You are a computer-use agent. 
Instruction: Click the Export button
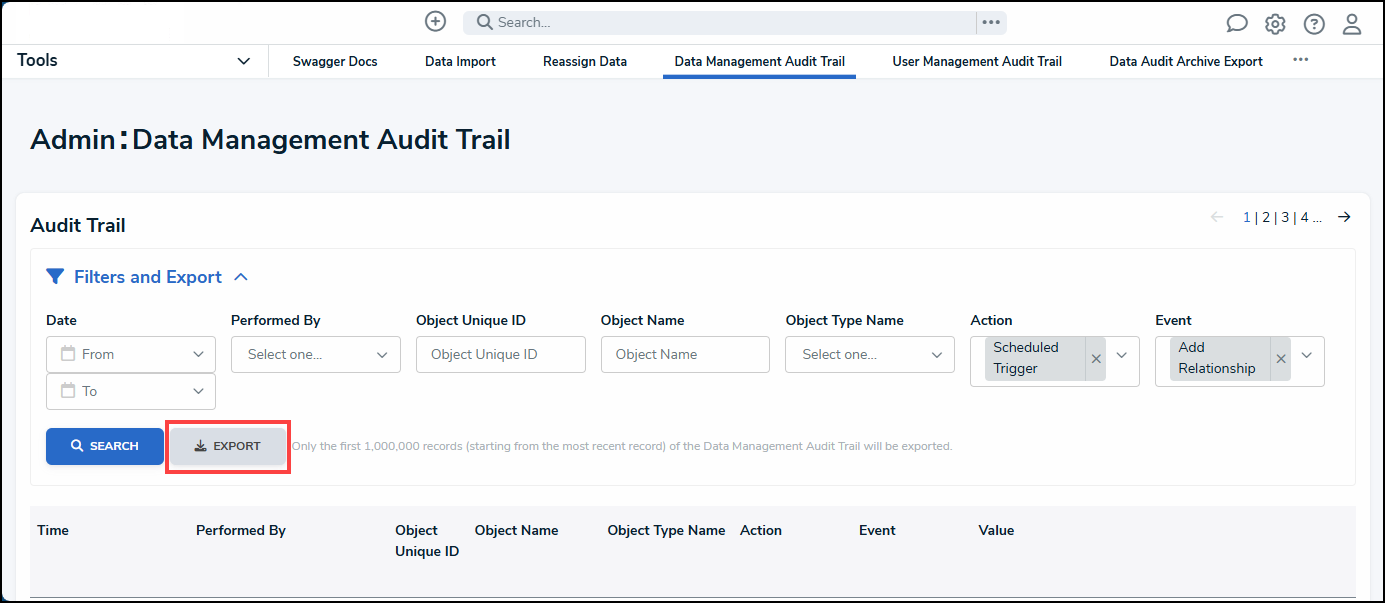pyautogui.click(x=227, y=446)
